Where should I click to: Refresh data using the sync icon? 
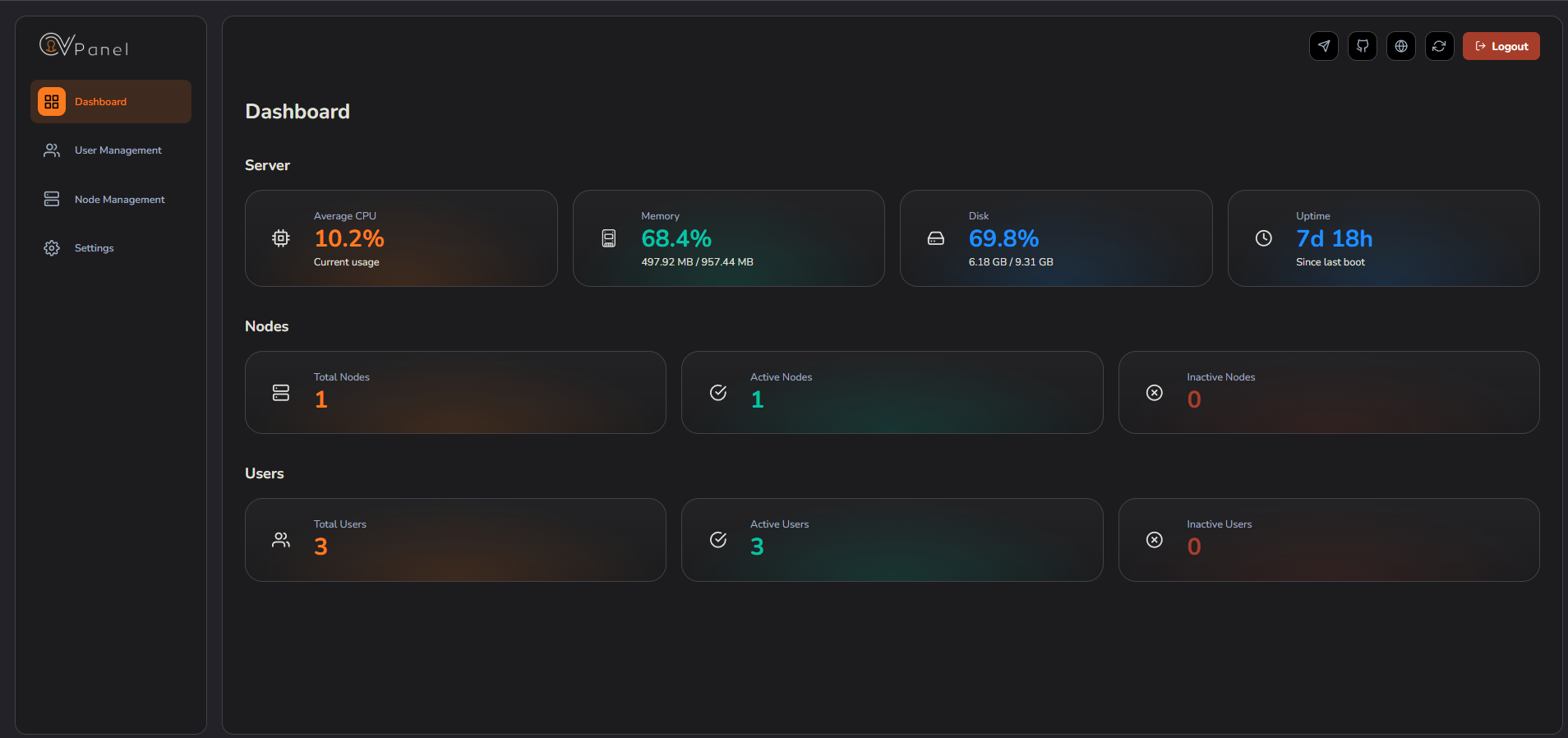click(x=1440, y=46)
